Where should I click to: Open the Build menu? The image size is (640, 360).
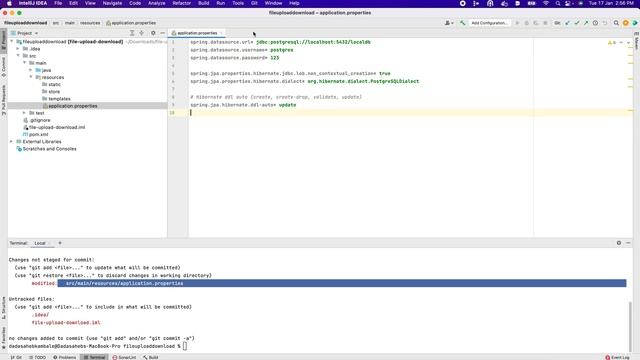(x=203, y=3)
